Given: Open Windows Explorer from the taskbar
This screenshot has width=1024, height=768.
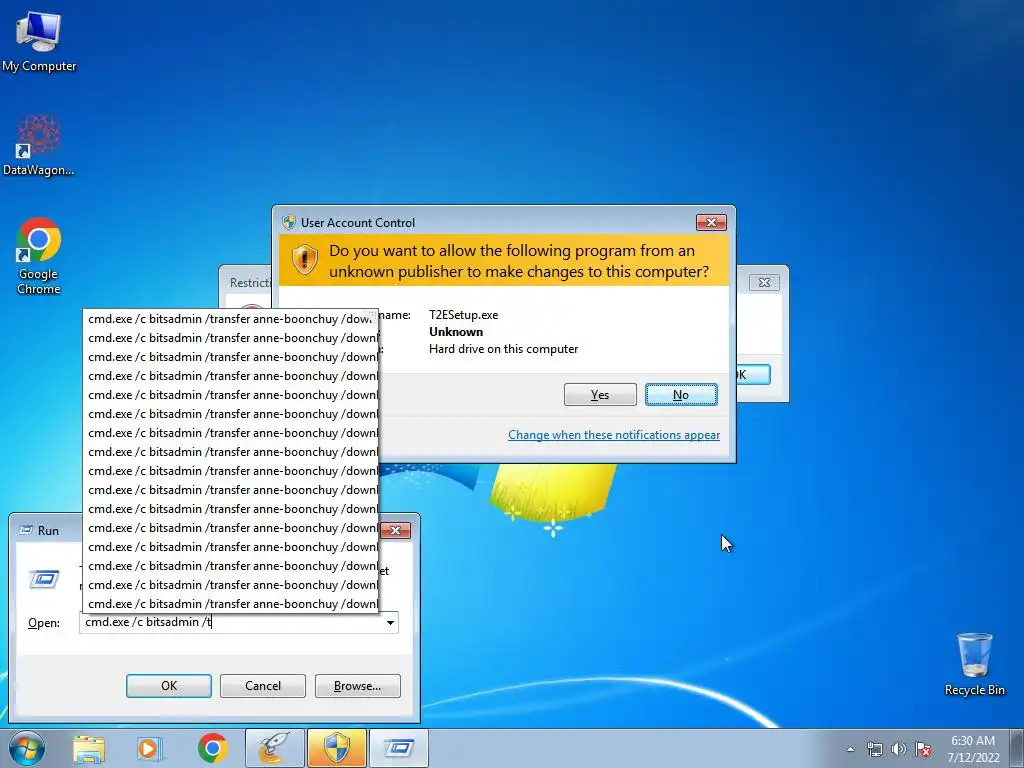Looking at the screenshot, I should click(x=89, y=748).
